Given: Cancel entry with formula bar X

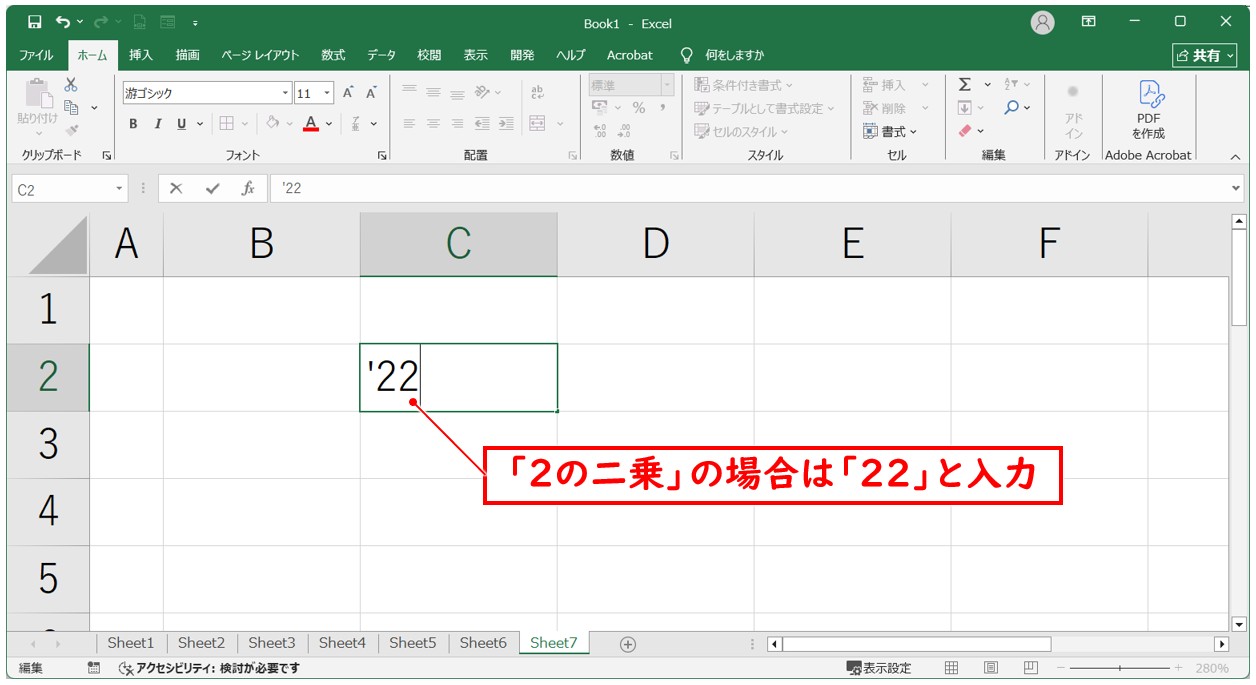Looking at the screenshot, I should (176, 188).
